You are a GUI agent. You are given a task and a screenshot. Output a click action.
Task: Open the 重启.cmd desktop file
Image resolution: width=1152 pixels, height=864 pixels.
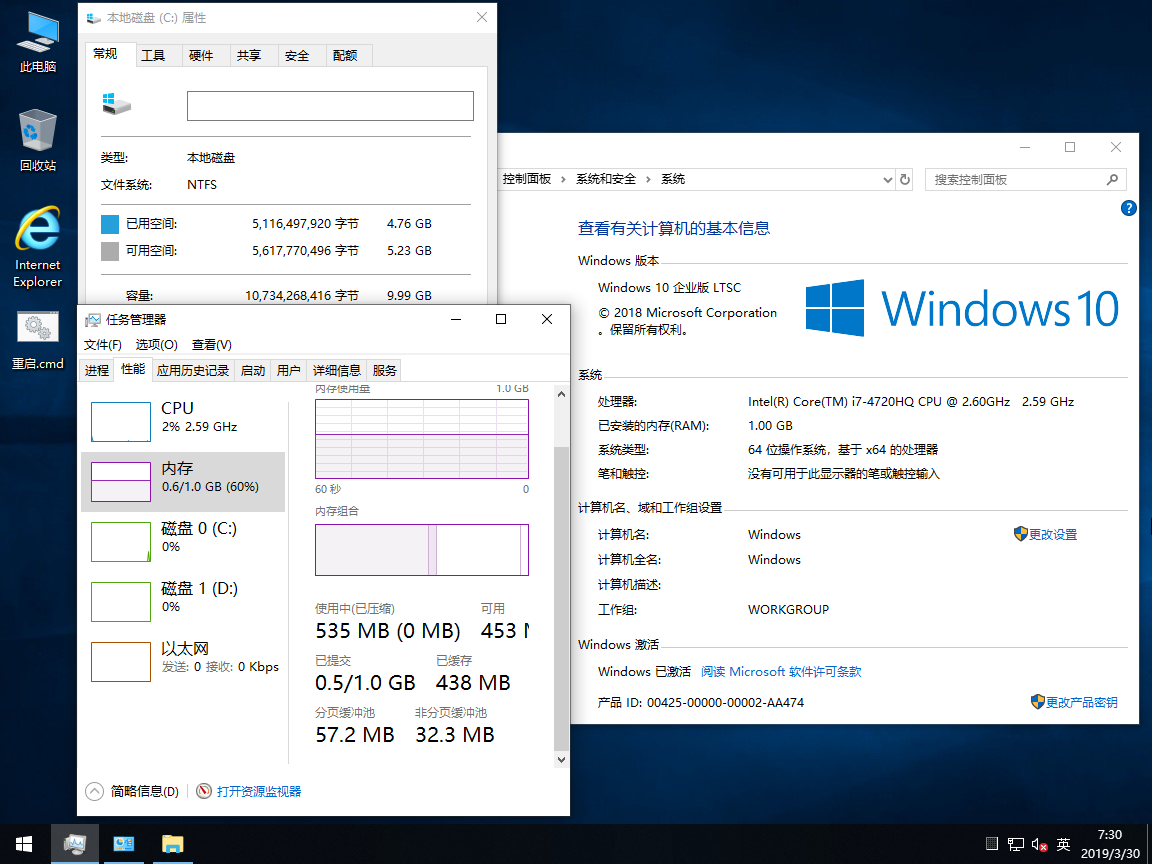click(x=38, y=340)
